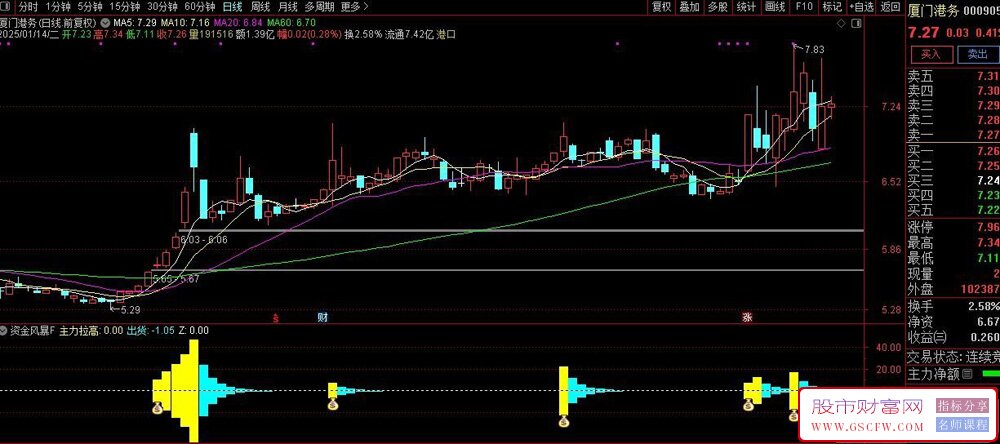The height and width of the screenshot is (444, 1000).
Task: Click the panel toggle icon left of 分时
Action: coord(7,7)
